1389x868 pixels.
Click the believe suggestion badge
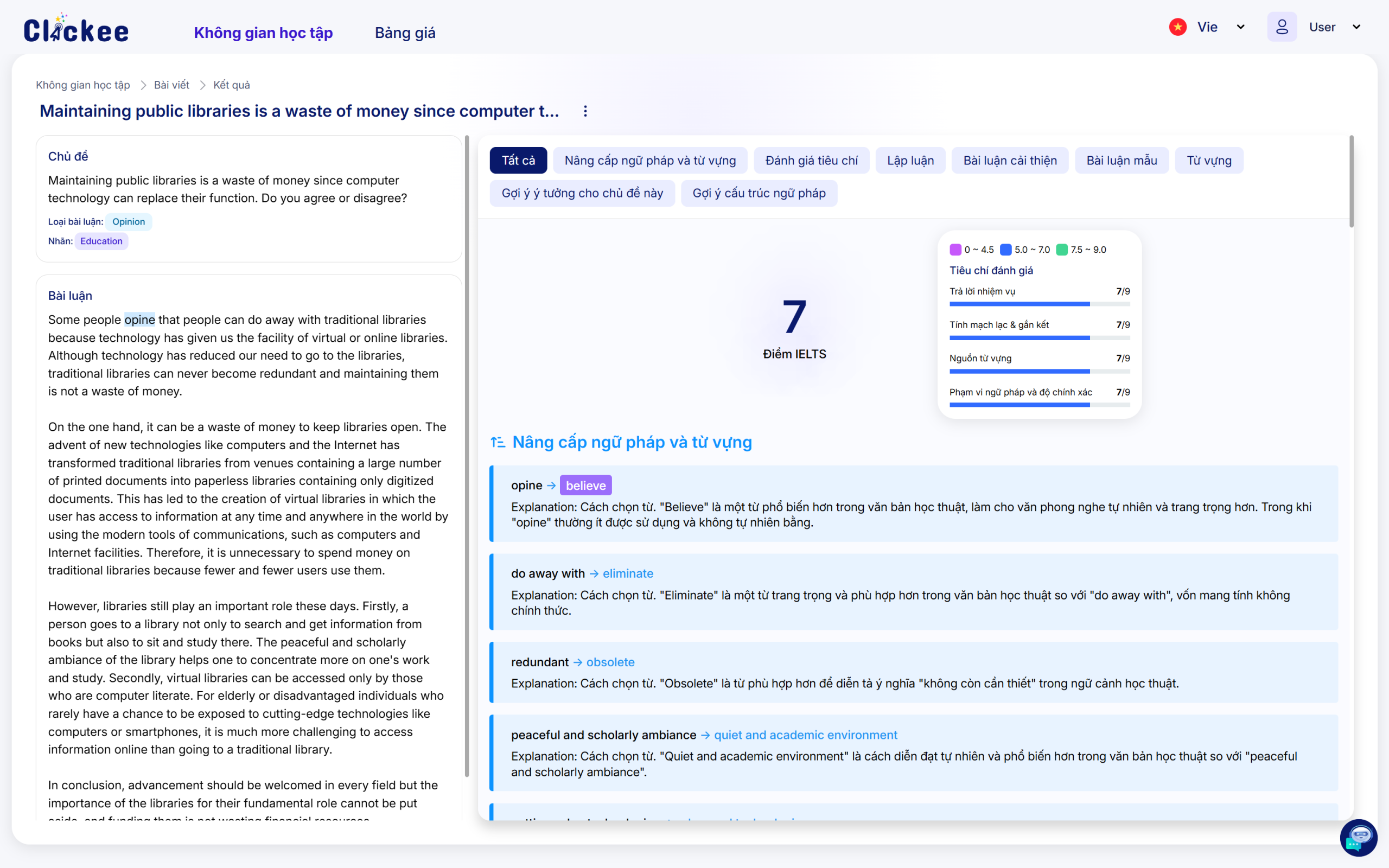(585, 486)
